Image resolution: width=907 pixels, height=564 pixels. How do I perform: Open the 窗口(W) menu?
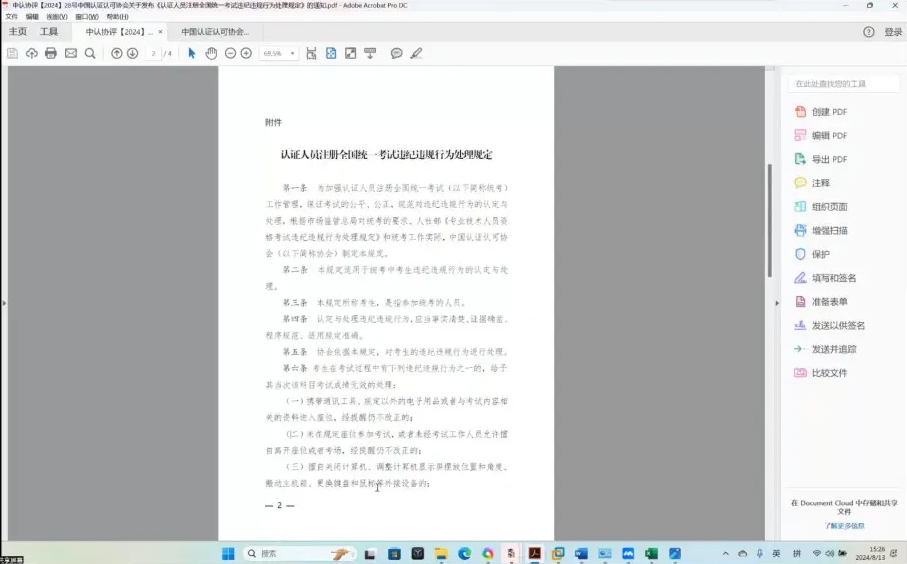point(87,17)
